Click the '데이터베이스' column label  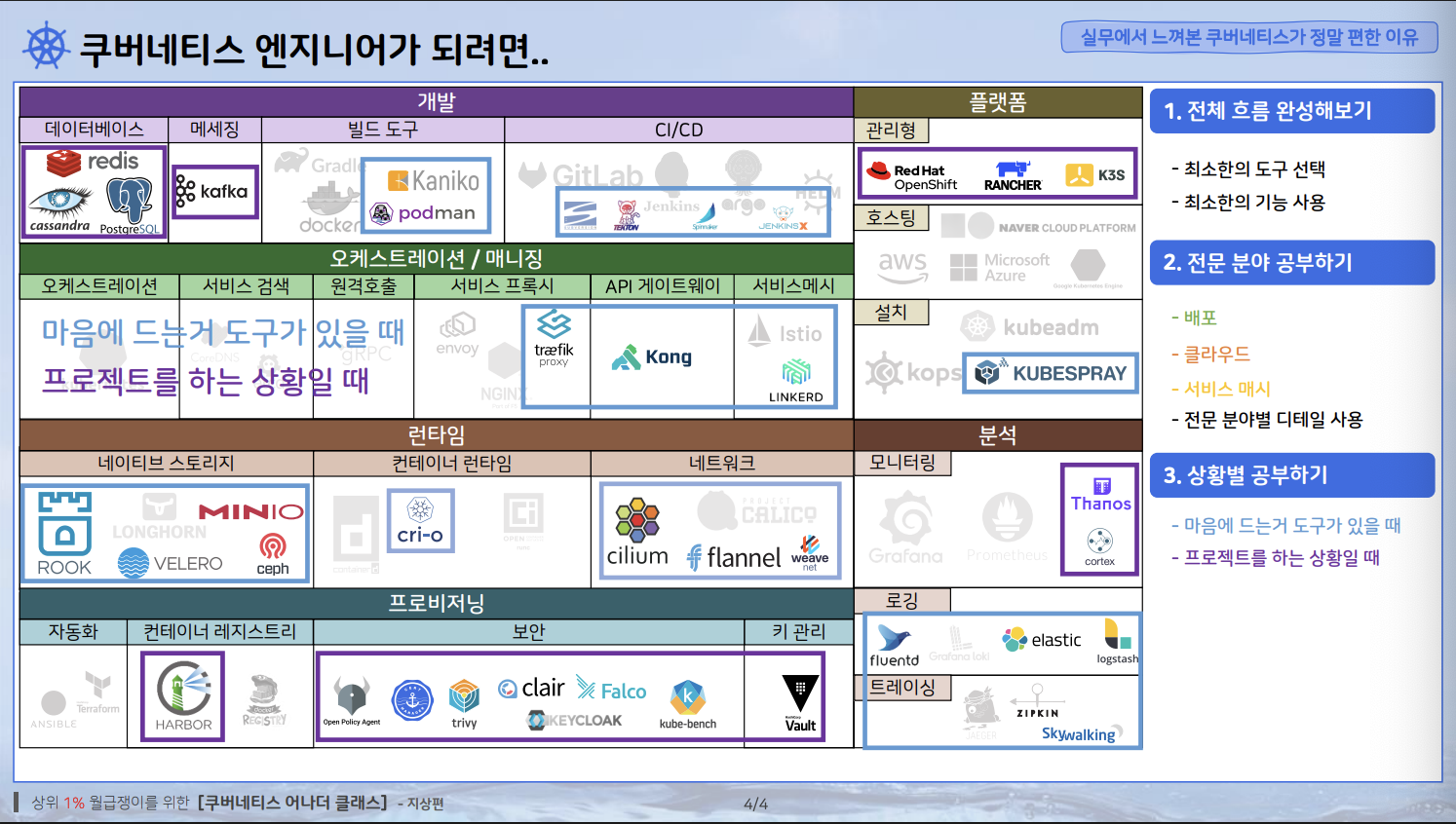94,130
